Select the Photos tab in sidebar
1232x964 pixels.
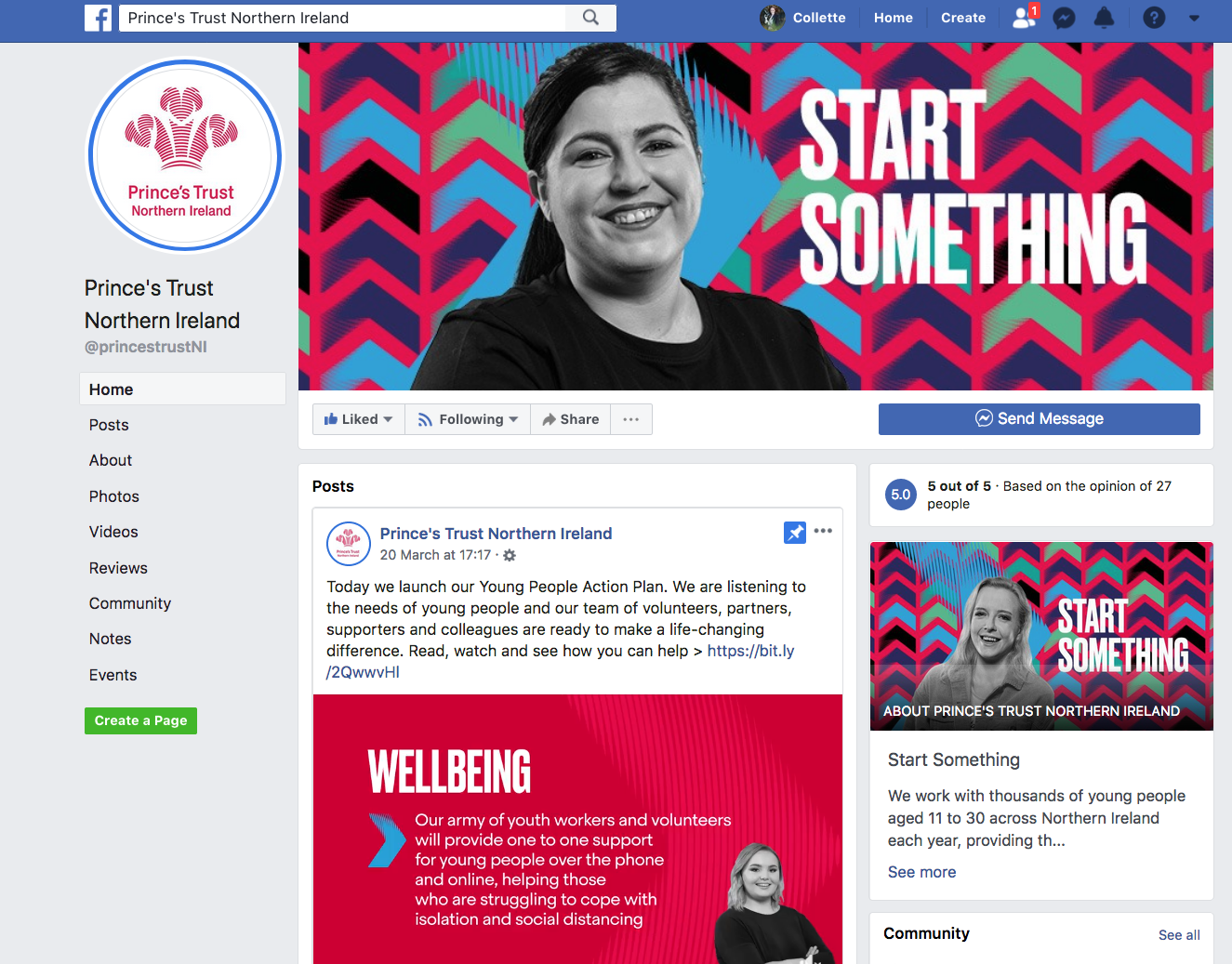114,496
